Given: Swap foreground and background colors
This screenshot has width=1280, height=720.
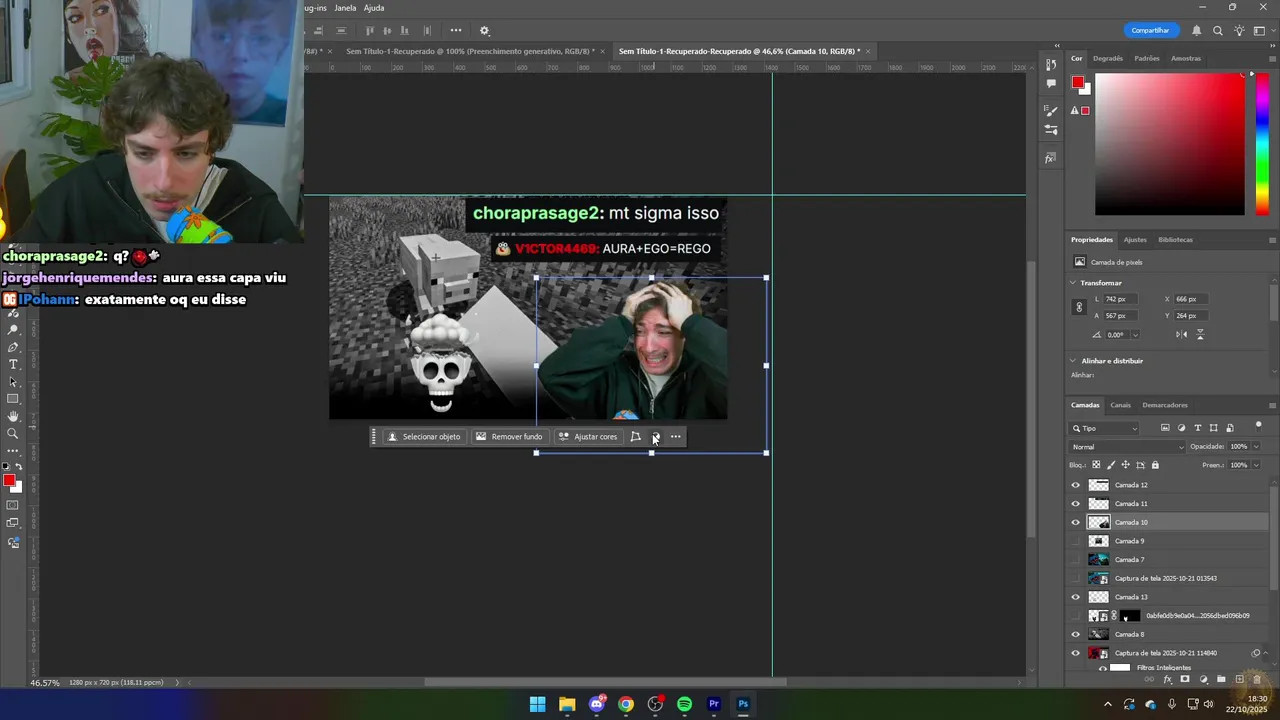Looking at the screenshot, I should click(x=18, y=467).
